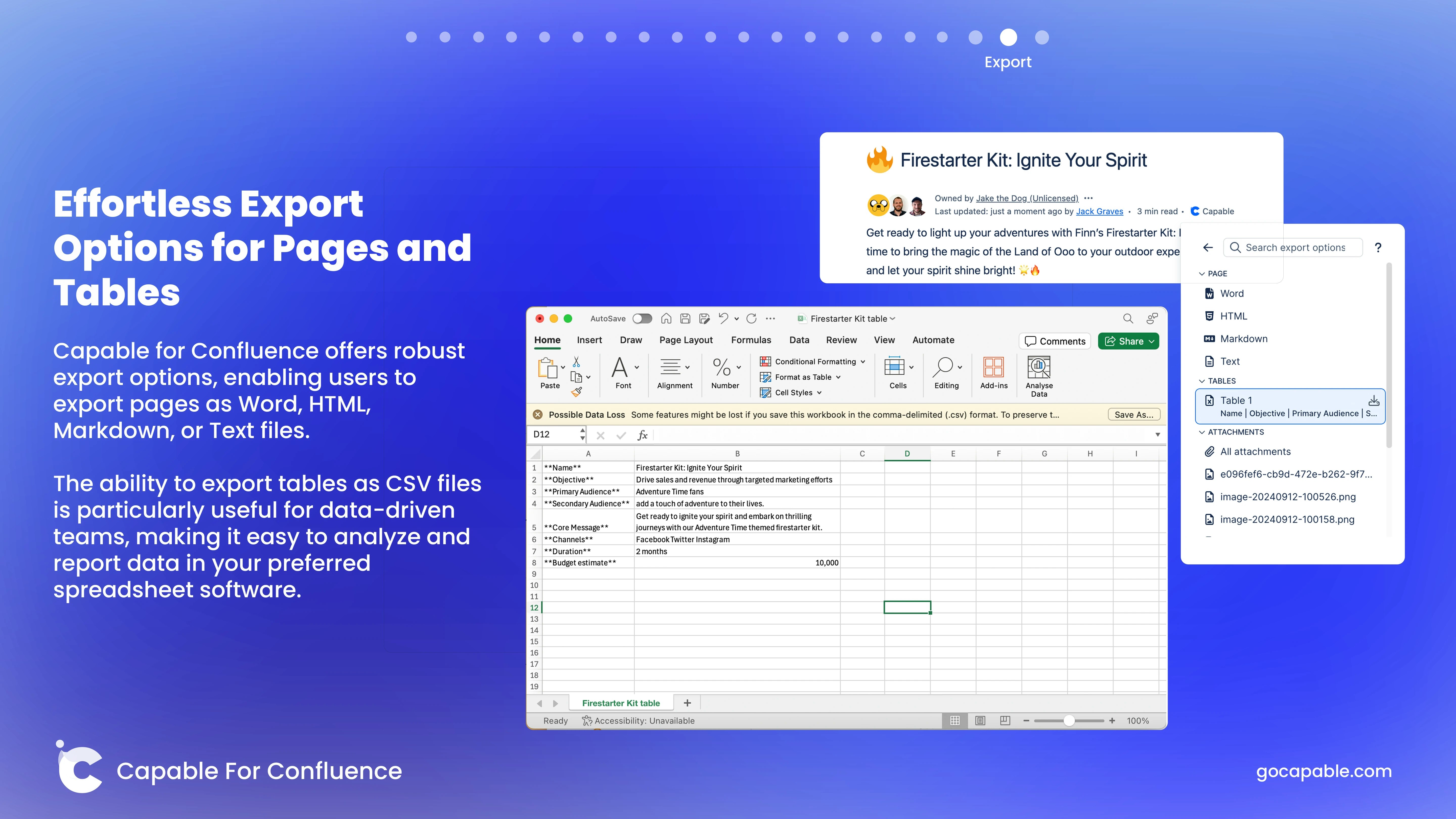Switch to Normal view icon in status bar

point(955,721)
